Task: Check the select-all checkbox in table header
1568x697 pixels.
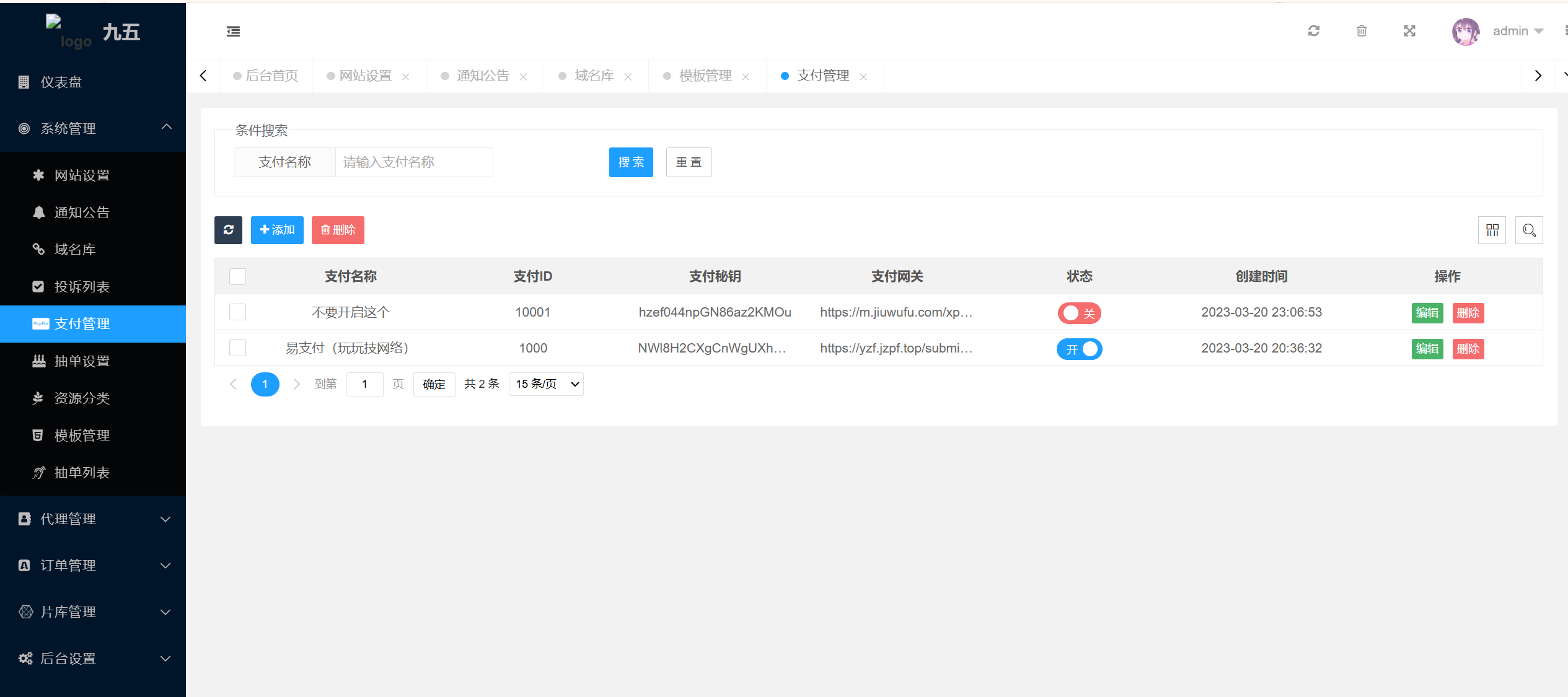Action: click(x=237, y=276)
